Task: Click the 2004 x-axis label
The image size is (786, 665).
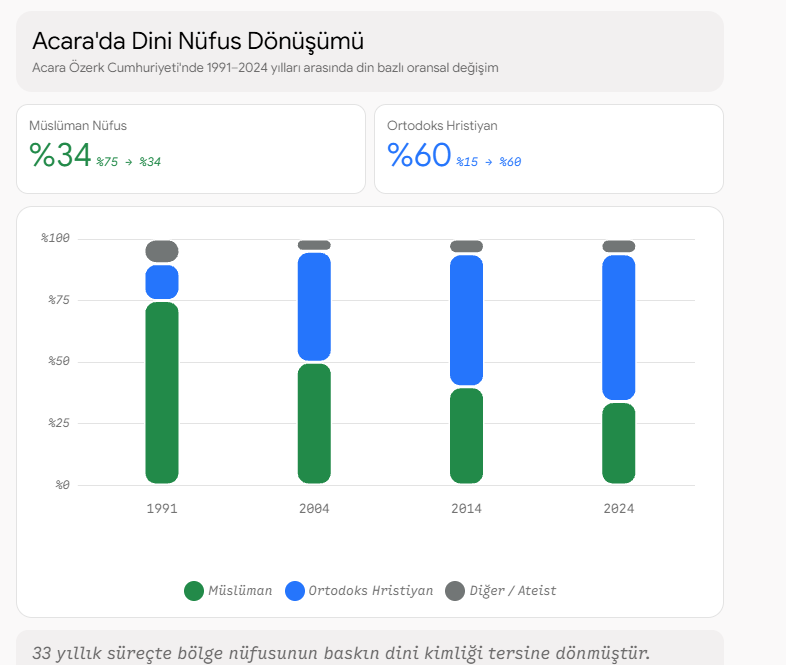Action: coord(314,509)
